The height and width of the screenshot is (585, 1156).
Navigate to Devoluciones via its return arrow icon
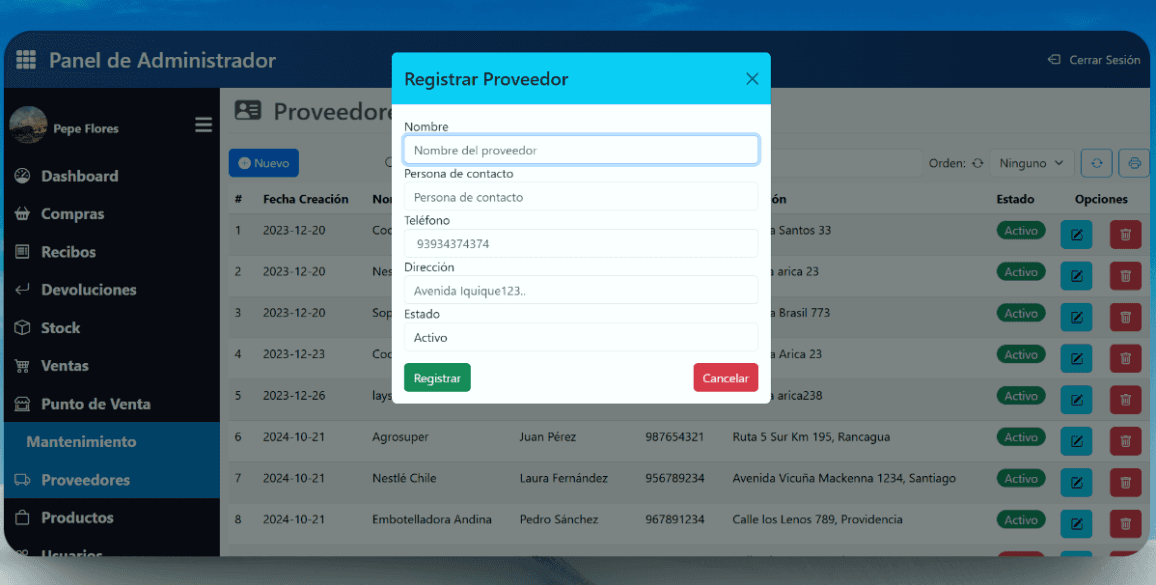(25, 289)
